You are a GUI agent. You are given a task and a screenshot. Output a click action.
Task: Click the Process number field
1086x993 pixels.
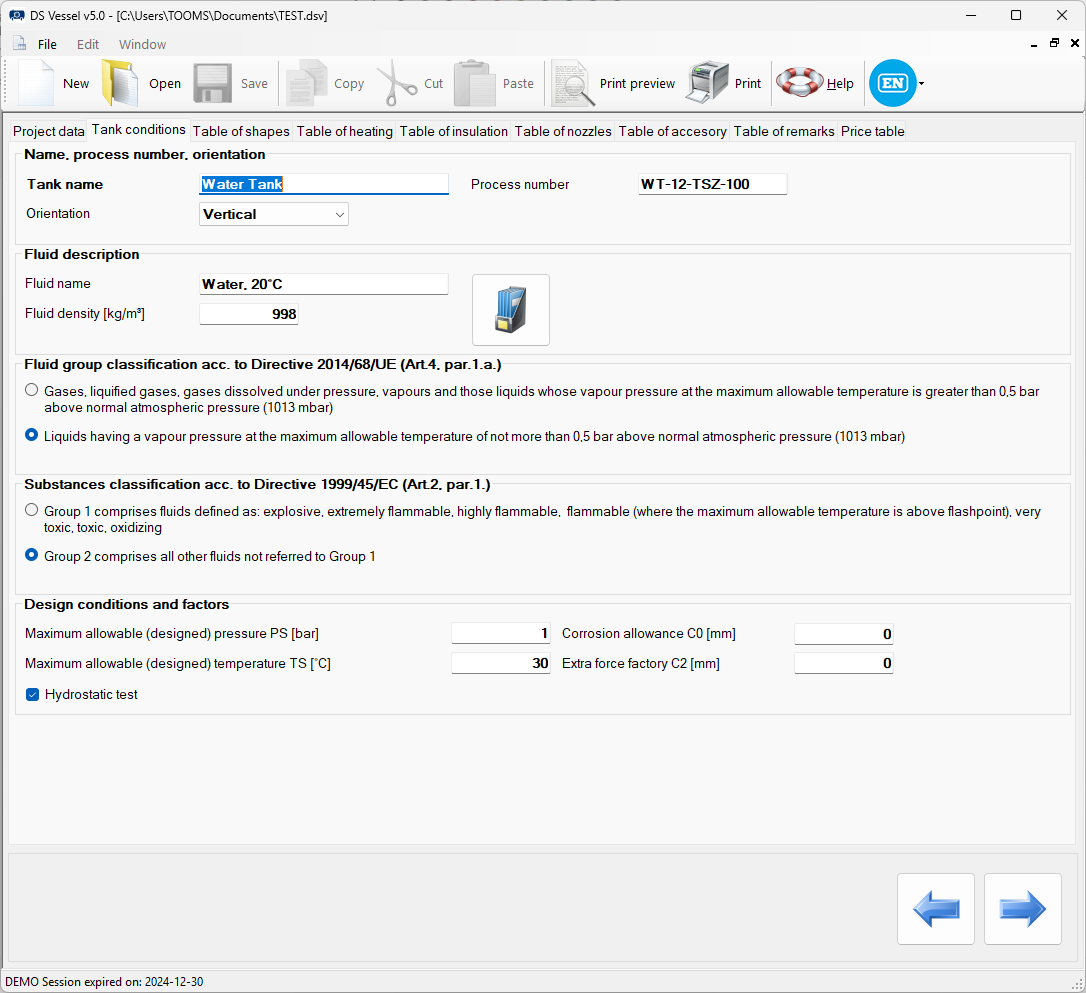712,184
